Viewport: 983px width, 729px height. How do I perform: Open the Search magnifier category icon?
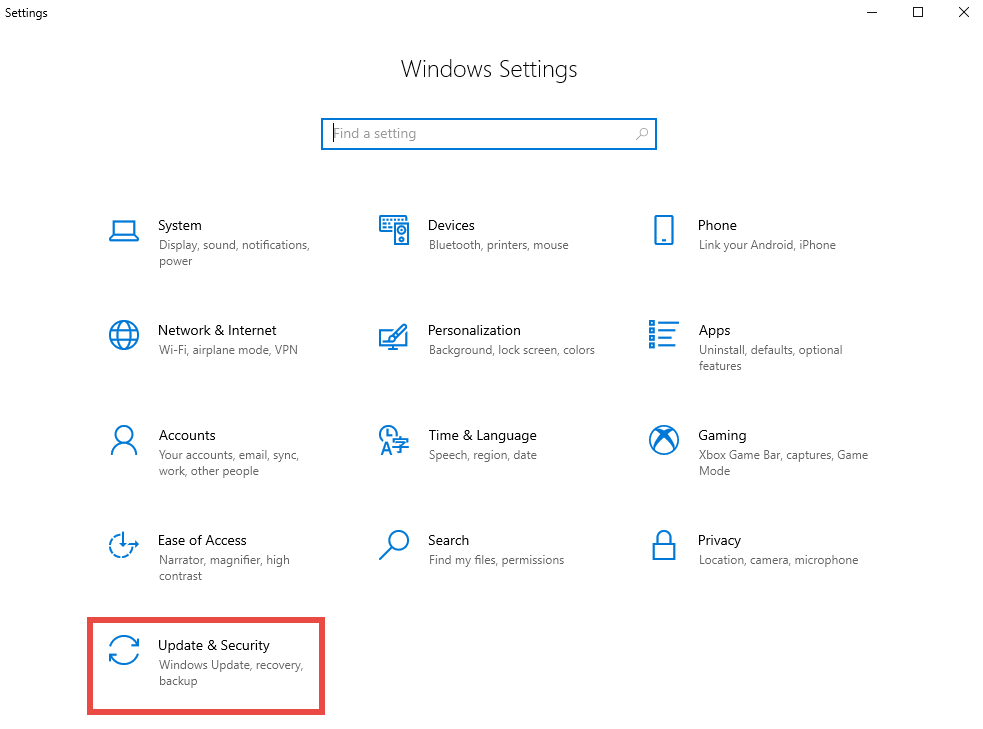pyautogui.click(x=394, y=545)
